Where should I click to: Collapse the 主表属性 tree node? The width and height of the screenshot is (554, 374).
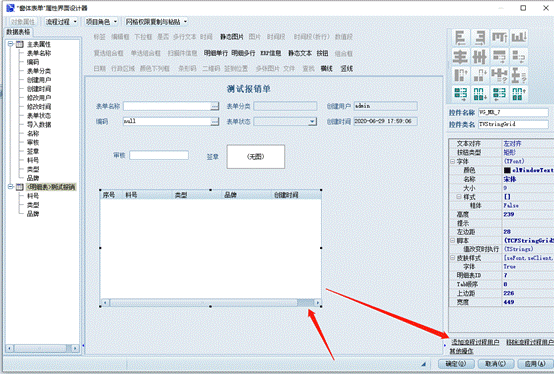[11, 44]
